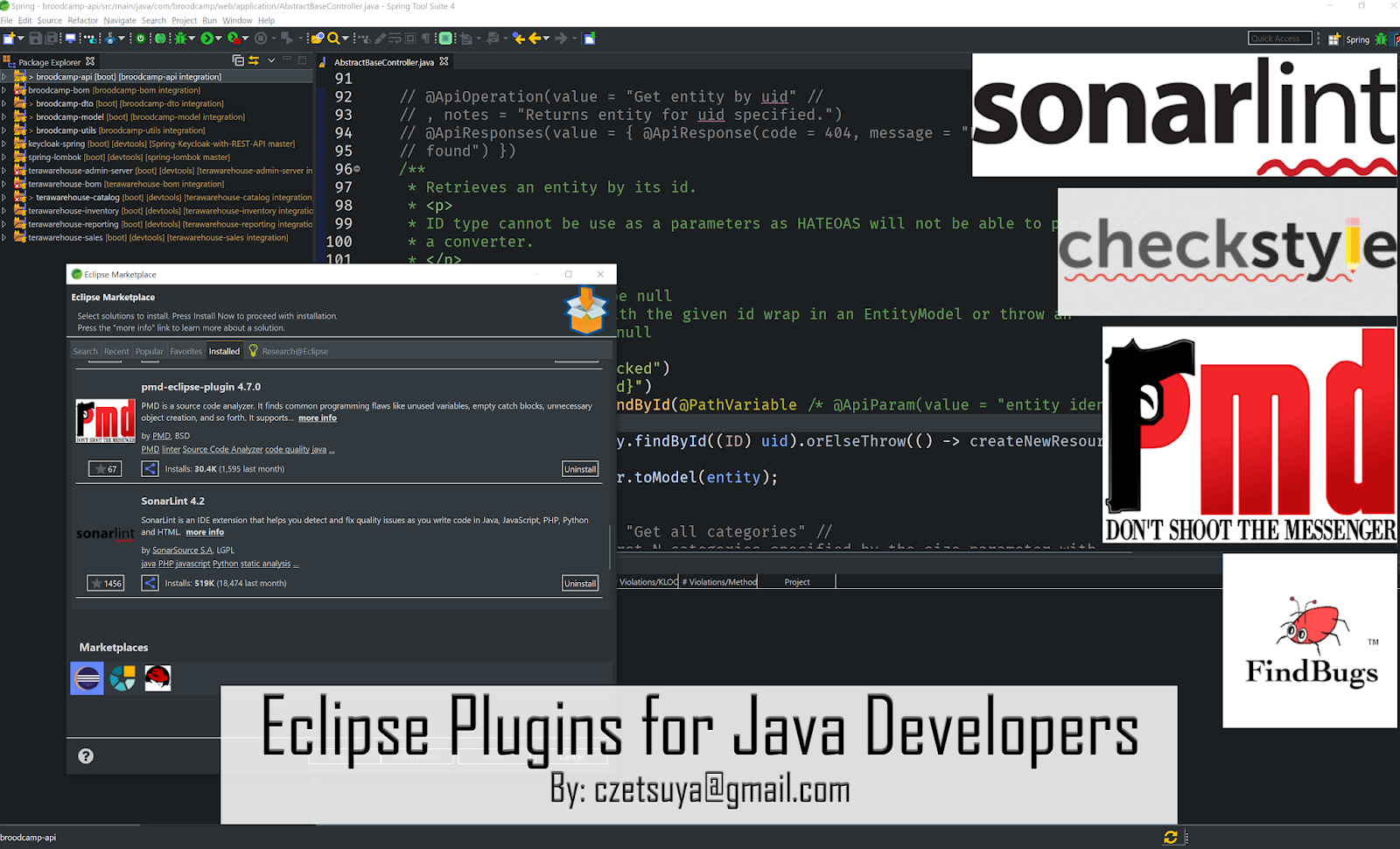Click the Run Last Tool red-box icon
This screenshot has width=1400, height=849.
click(234, 39)
